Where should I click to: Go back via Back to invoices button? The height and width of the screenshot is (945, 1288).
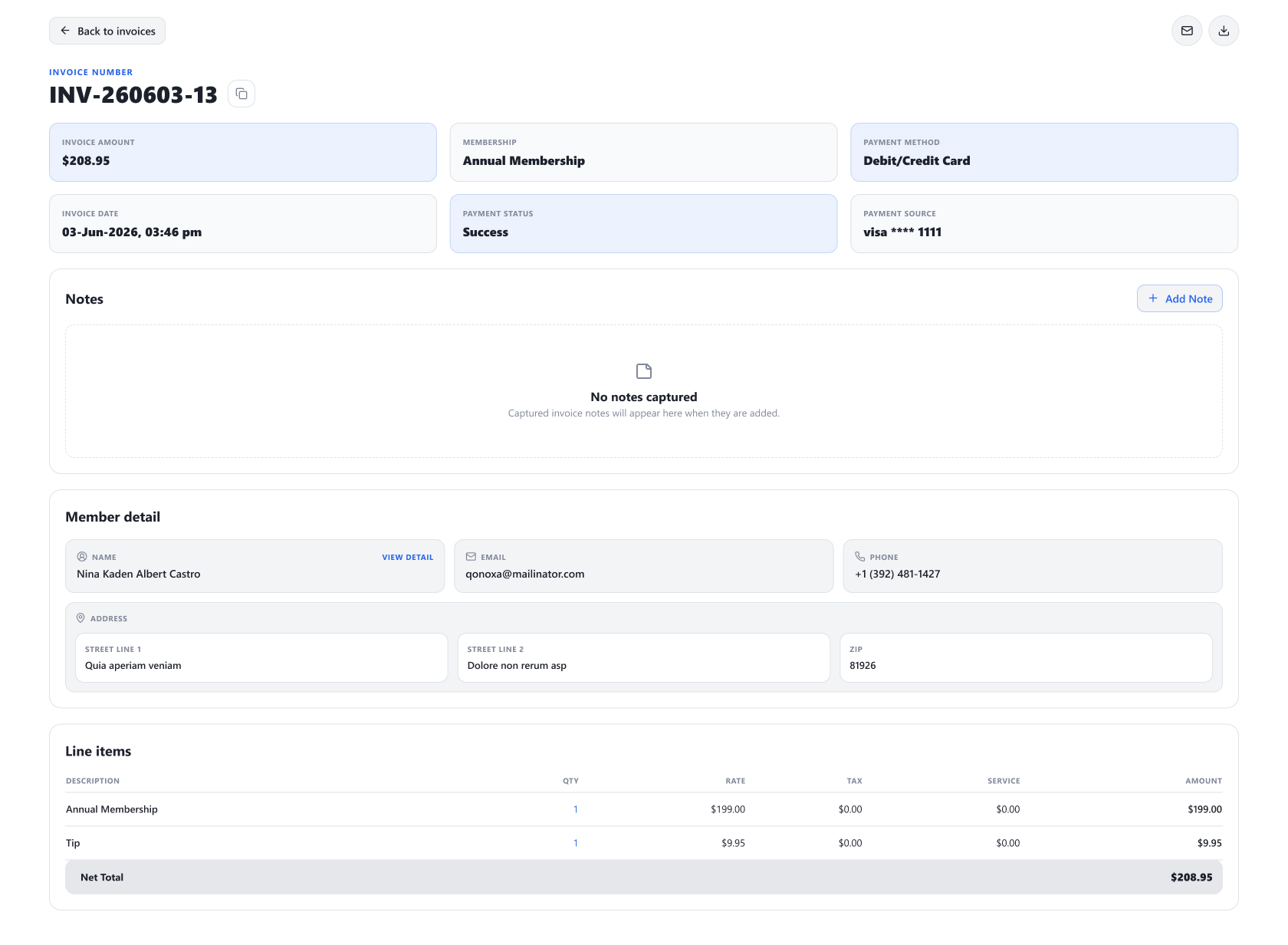coord(107,31)
